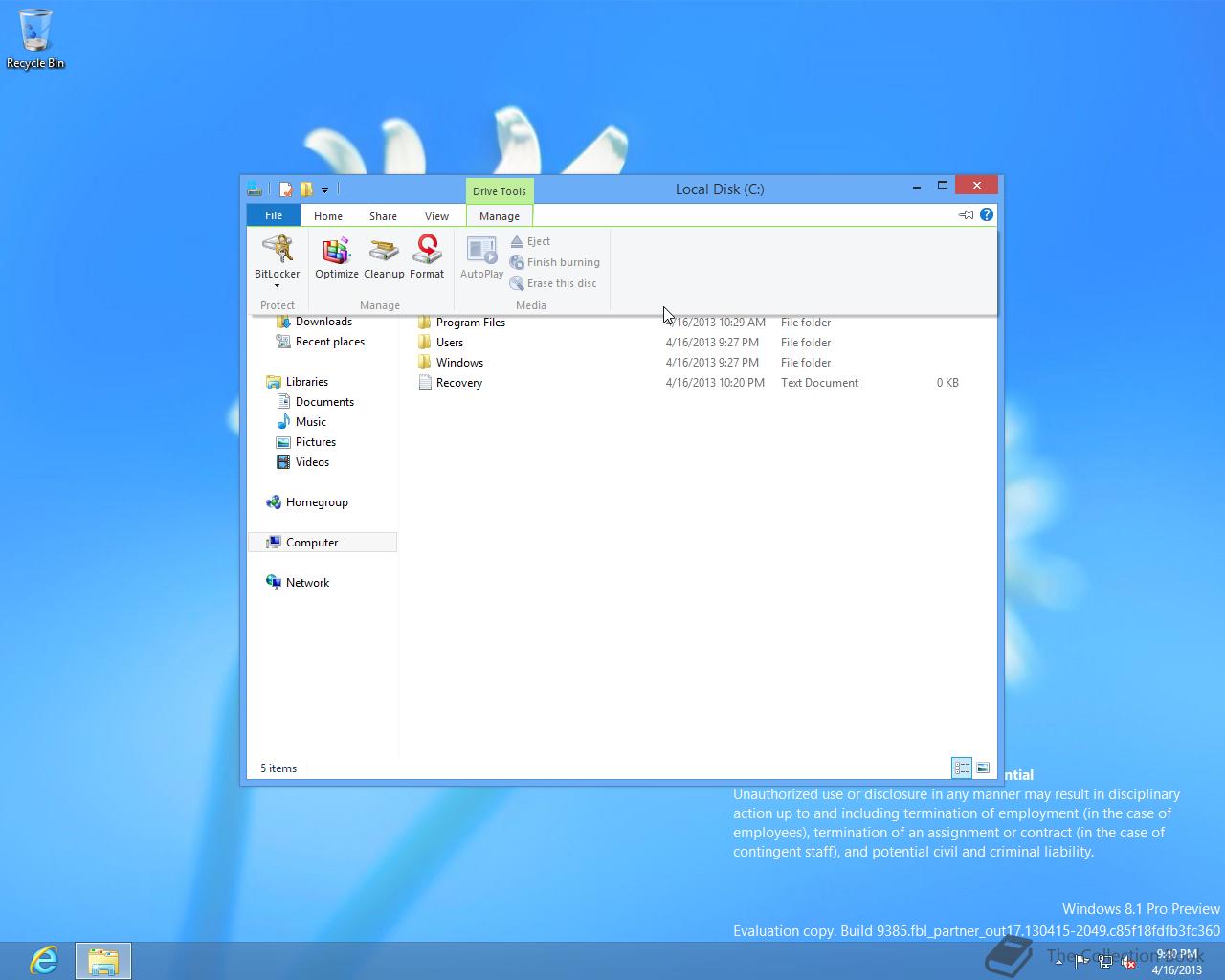Open the File menu tab
The width and height of the screenshot is (1225, 980).
pos(274,215)
